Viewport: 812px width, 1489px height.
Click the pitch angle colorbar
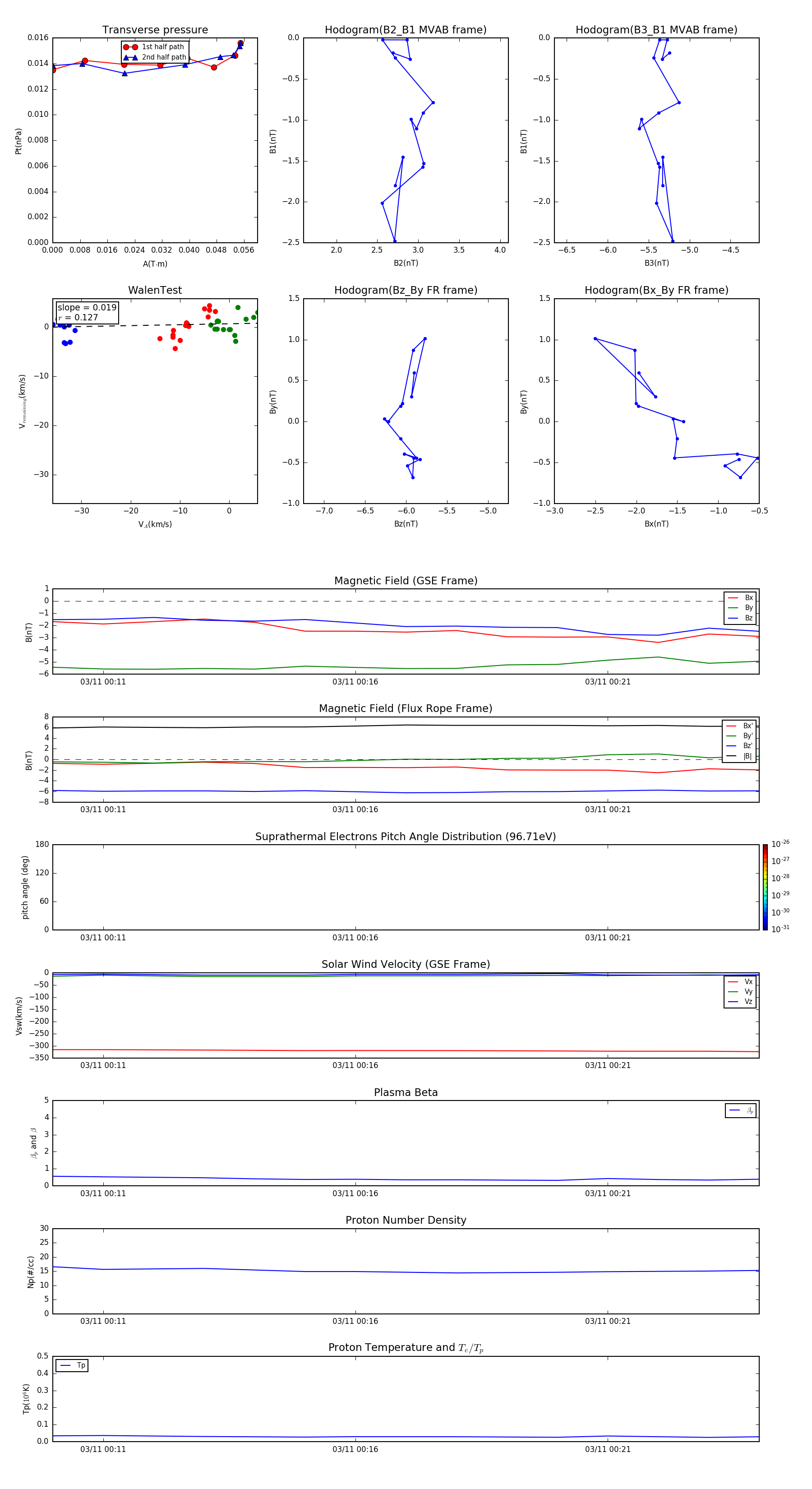tap(765, 887)
